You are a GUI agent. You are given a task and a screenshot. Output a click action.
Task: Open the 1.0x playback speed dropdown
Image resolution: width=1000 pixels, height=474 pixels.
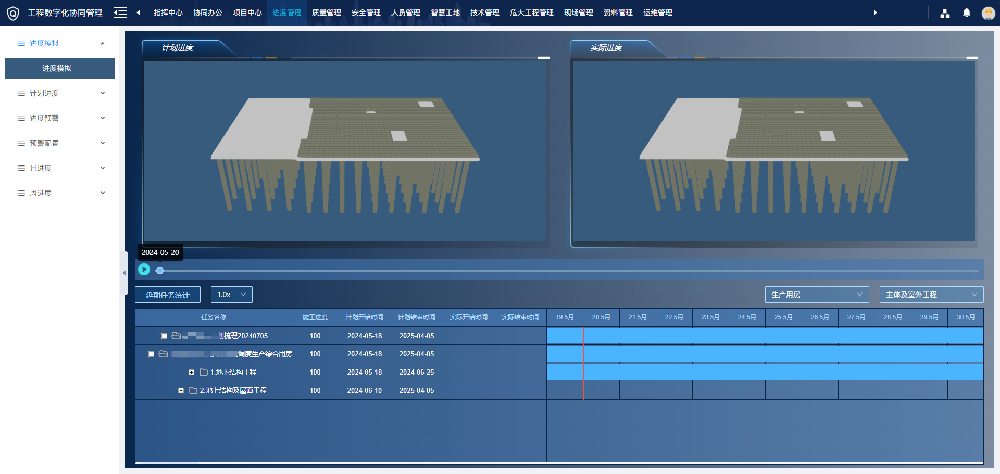[232, 294]
